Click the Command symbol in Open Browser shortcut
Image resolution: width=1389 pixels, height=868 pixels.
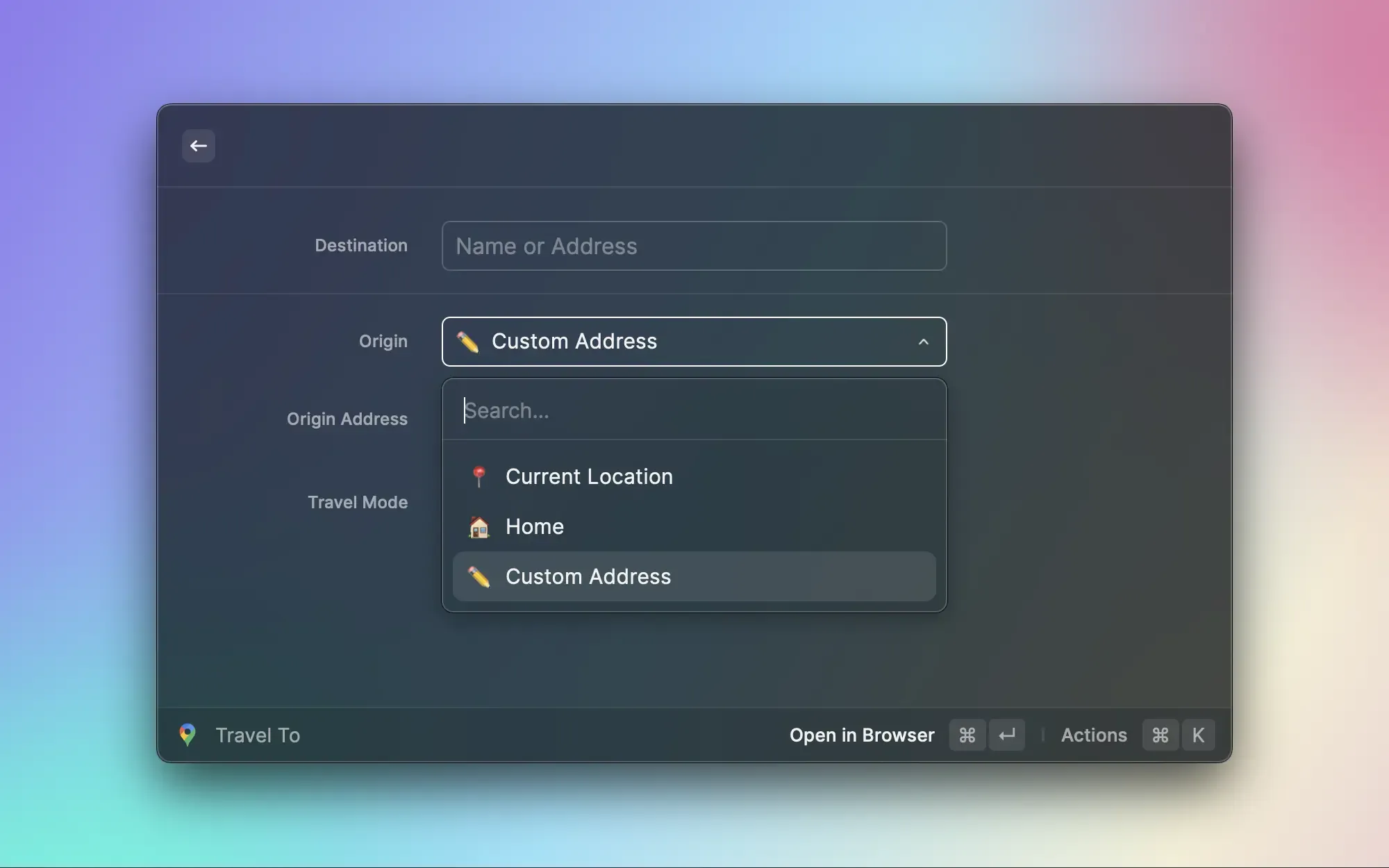966,734
